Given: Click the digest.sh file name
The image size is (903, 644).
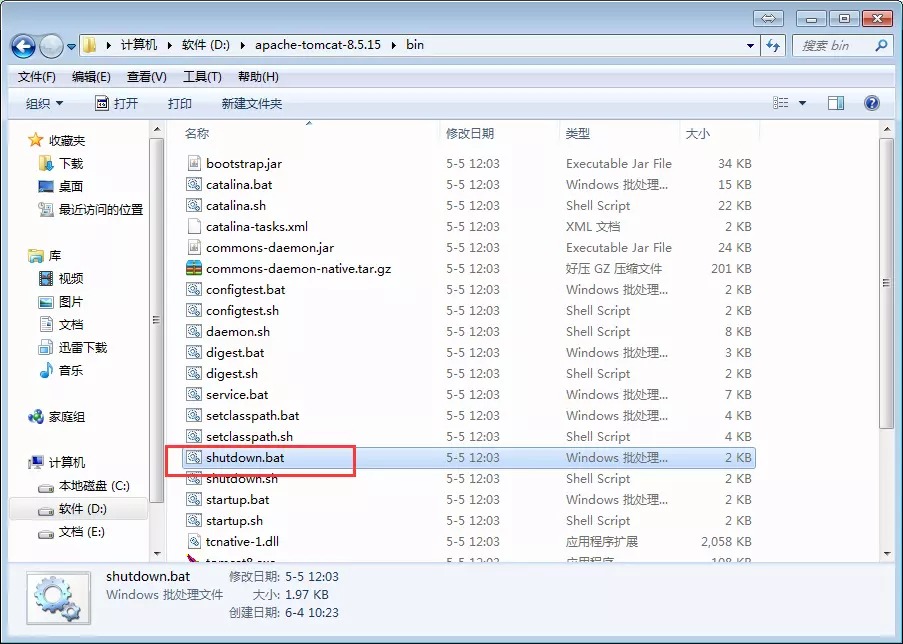Looking at the screenshot, I should click(x=232, y=373).
